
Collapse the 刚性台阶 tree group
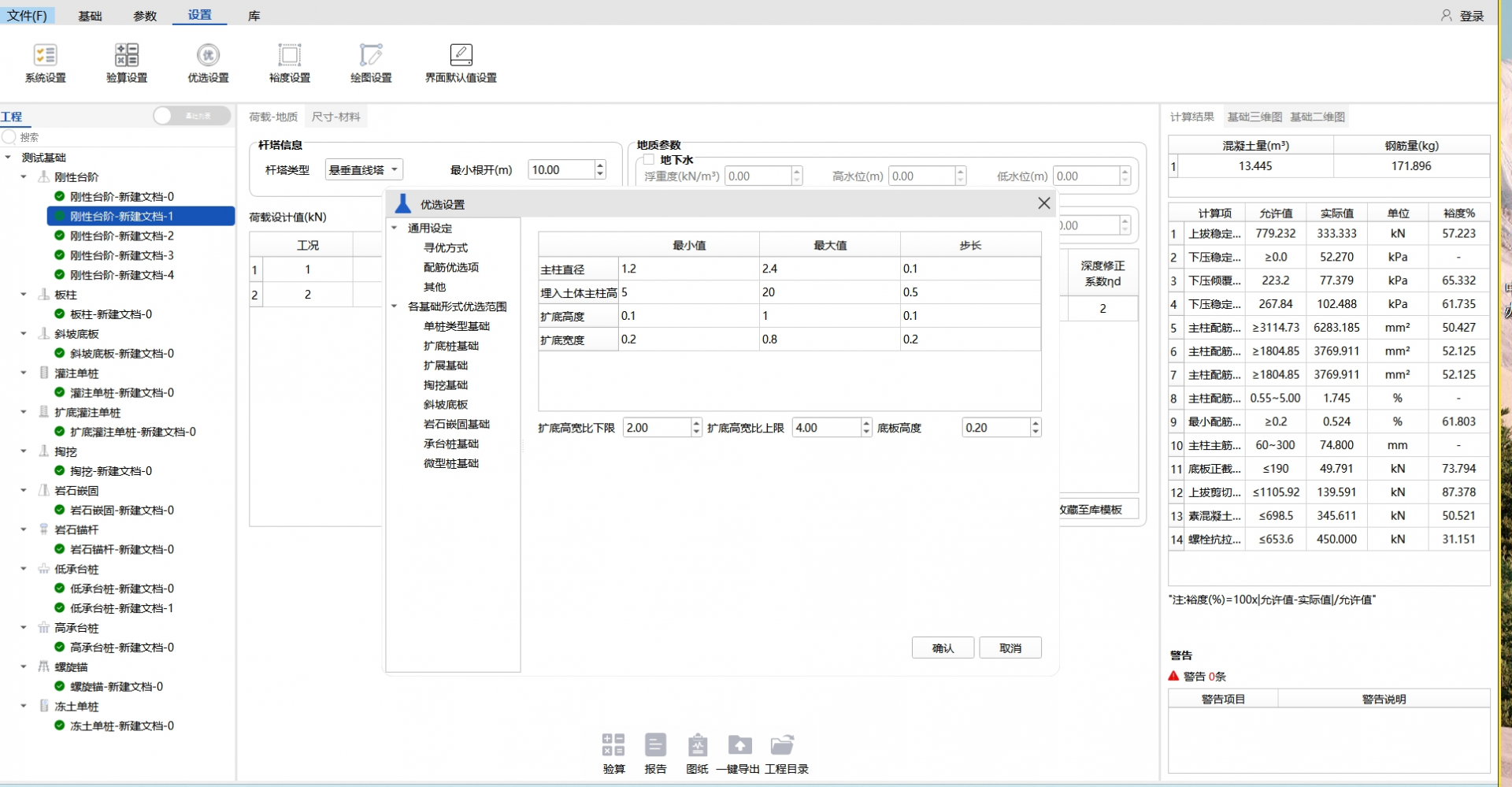[24, 177]
